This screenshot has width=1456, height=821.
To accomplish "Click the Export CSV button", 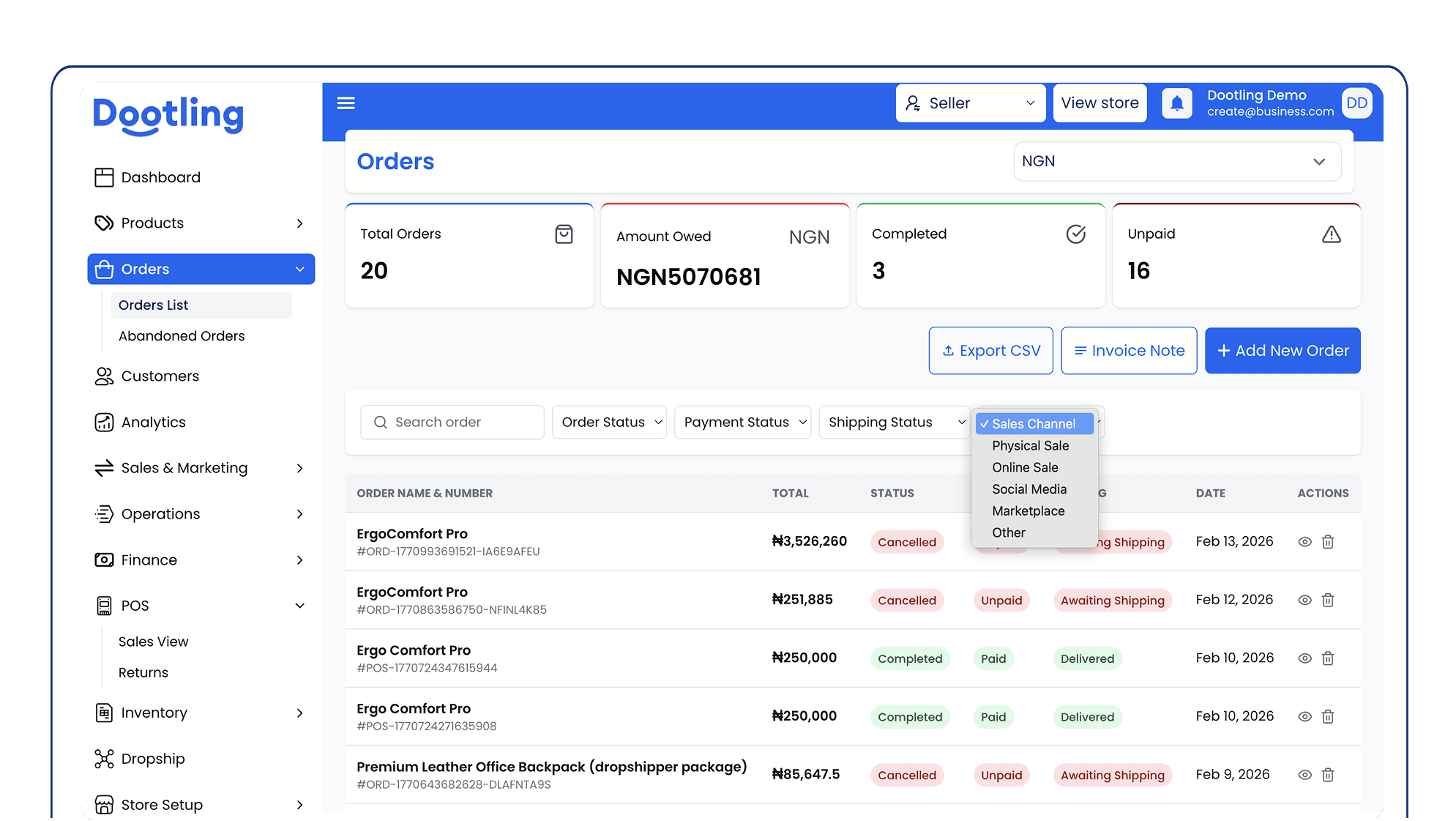I will pyautogui.click(x=990, y=351).
